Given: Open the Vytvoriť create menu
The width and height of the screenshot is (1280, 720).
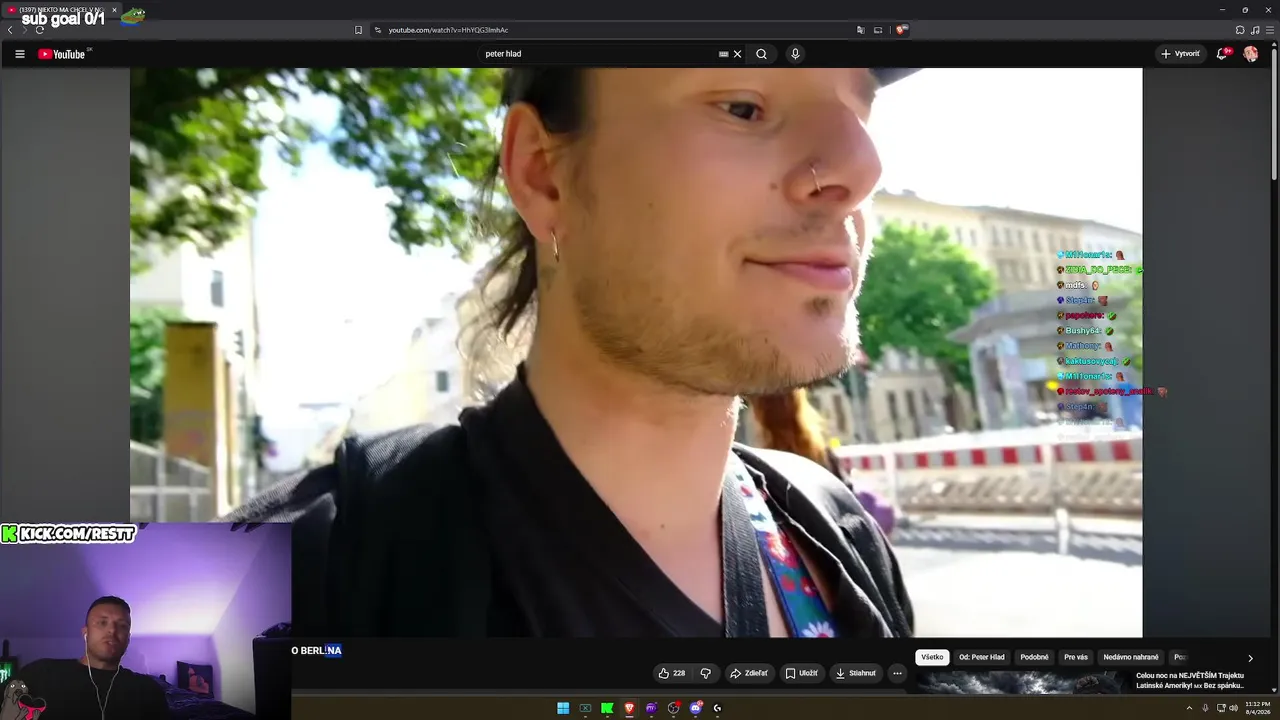Looking at the screenshot, I should coord(1181,54).
